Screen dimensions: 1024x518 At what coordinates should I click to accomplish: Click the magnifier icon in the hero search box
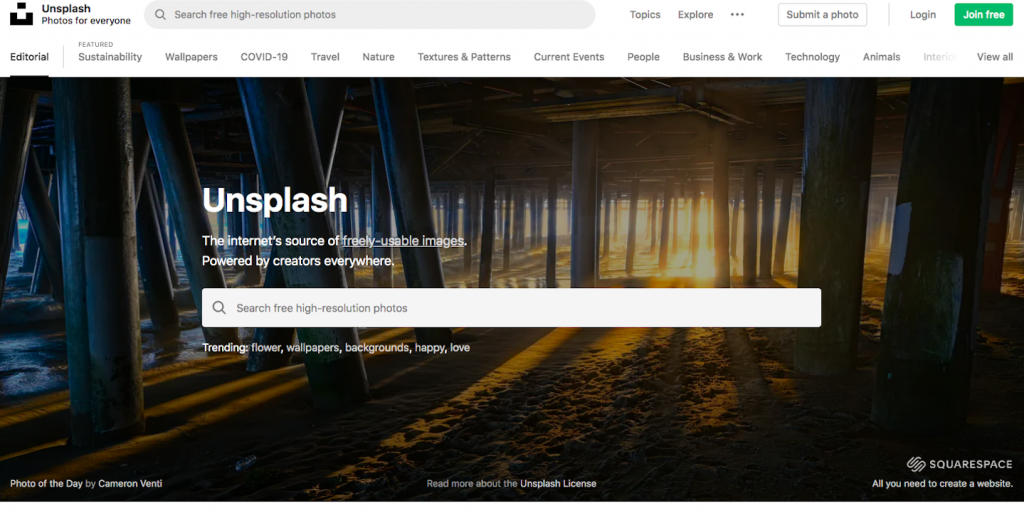[219, 308]
